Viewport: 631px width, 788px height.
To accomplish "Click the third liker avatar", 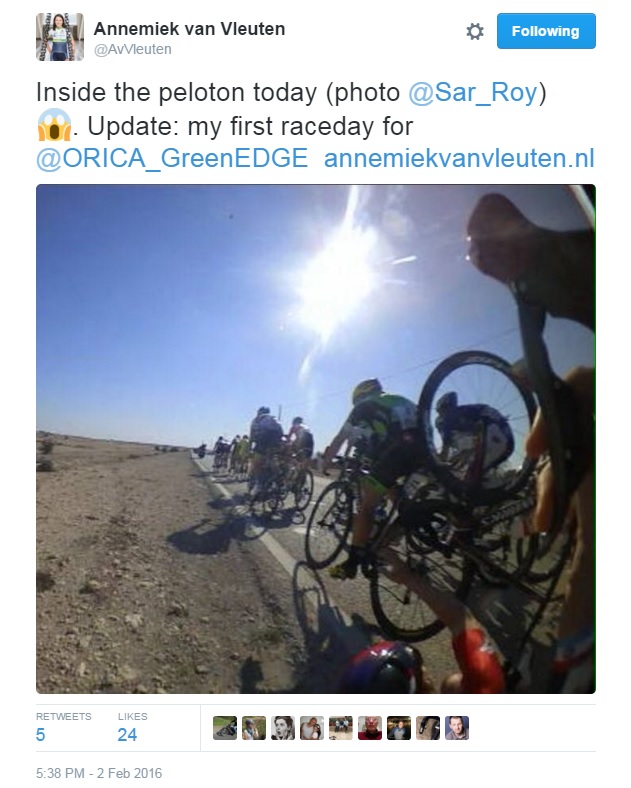I will (283, 728).
